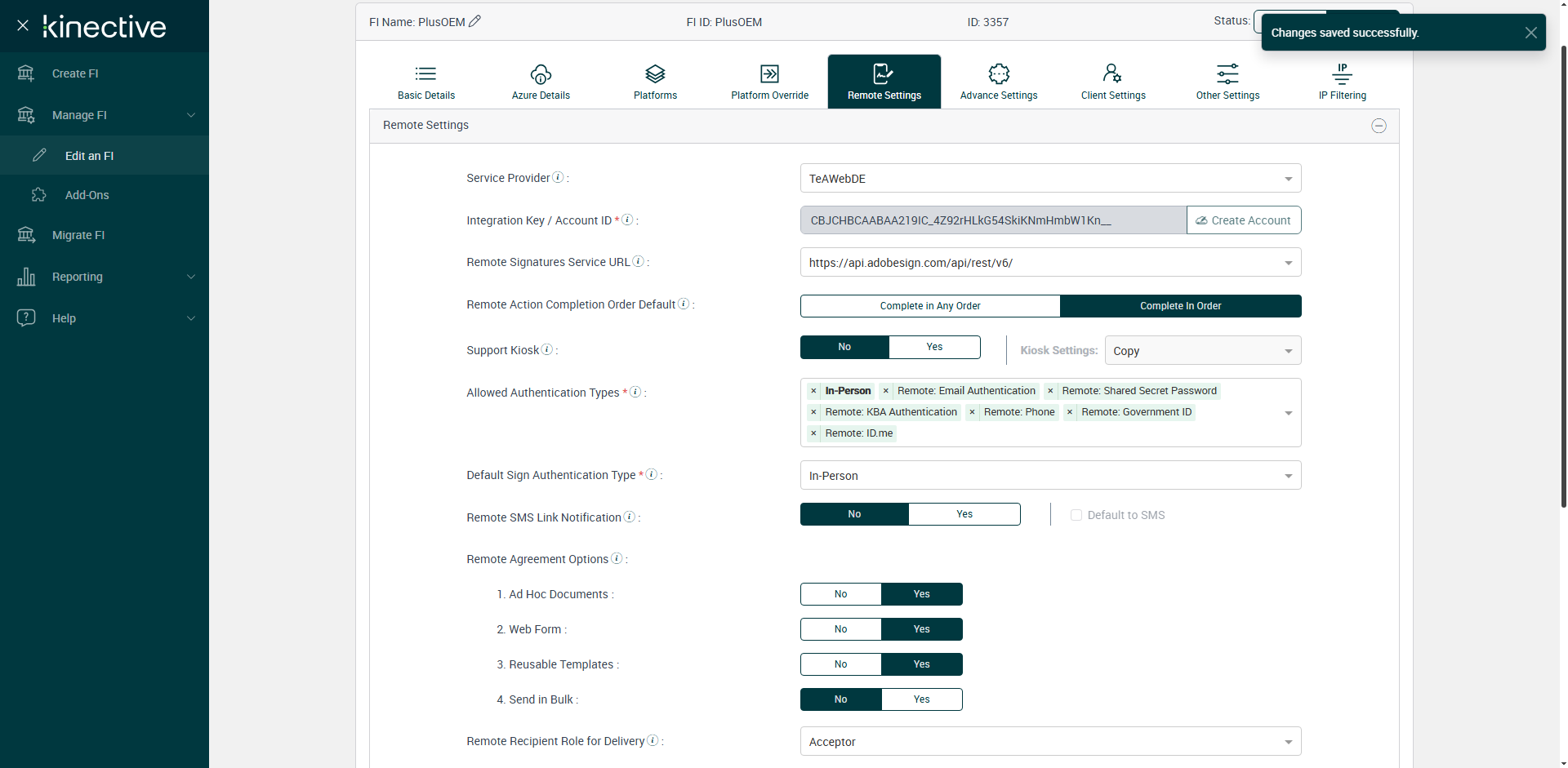Click the IP Filtering icon

click(x=1342, y=74)
